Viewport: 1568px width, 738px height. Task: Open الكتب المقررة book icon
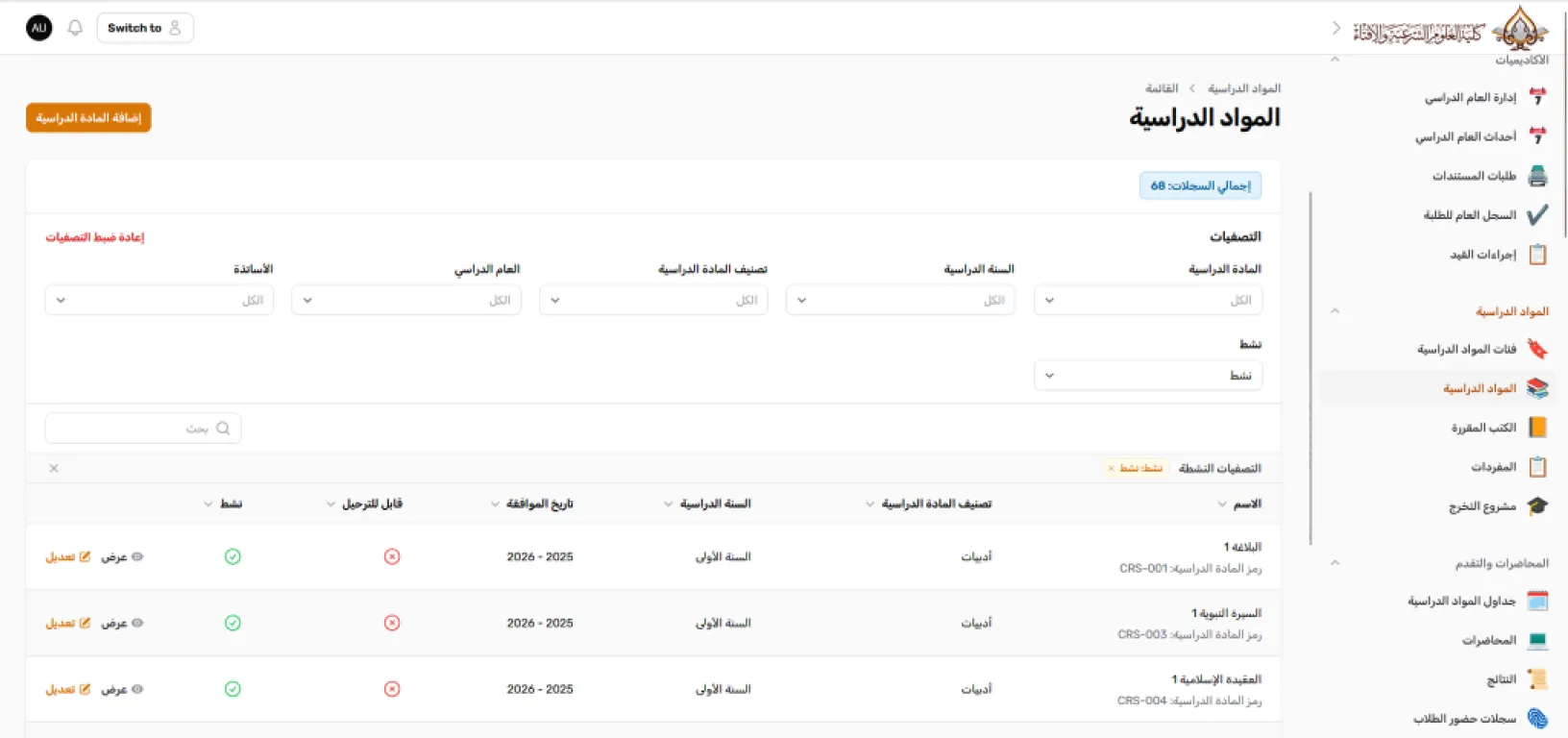tap(1537, 428)
